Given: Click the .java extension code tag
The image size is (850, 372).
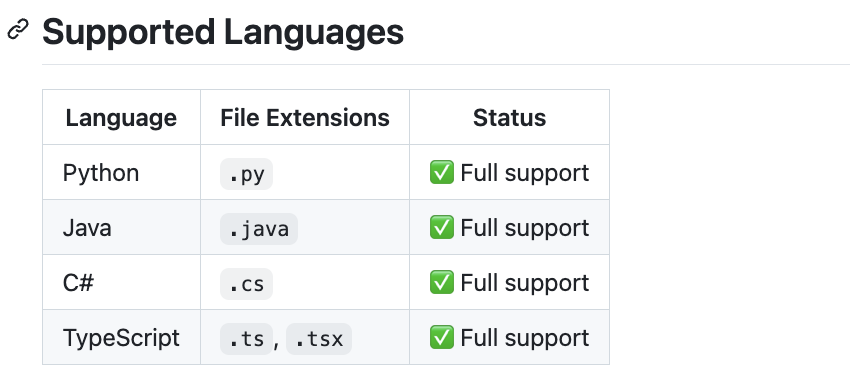Looking at the screenshot, I should pyautogui.click(x=259, y=229).
